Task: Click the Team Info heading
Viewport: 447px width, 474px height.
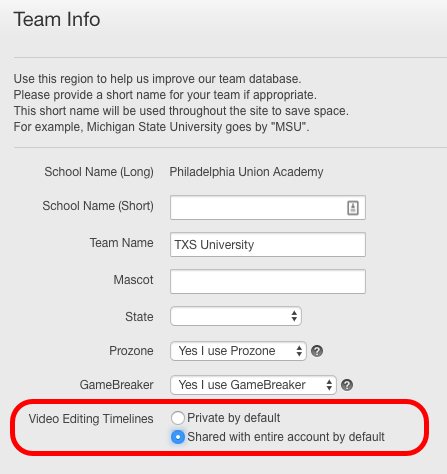Action: click(57, 19)
